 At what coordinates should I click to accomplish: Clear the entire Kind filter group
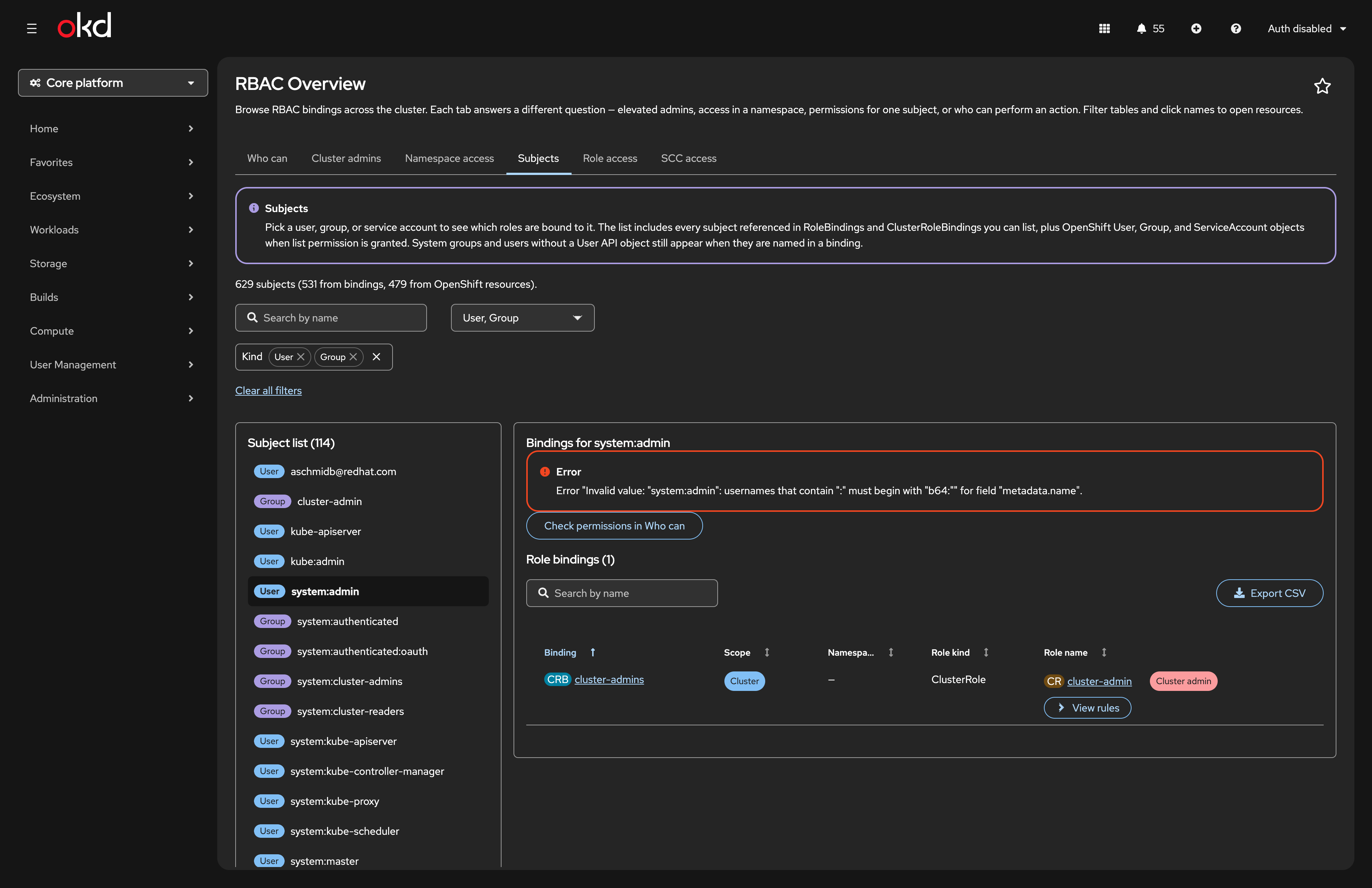[x=376, y=357]
